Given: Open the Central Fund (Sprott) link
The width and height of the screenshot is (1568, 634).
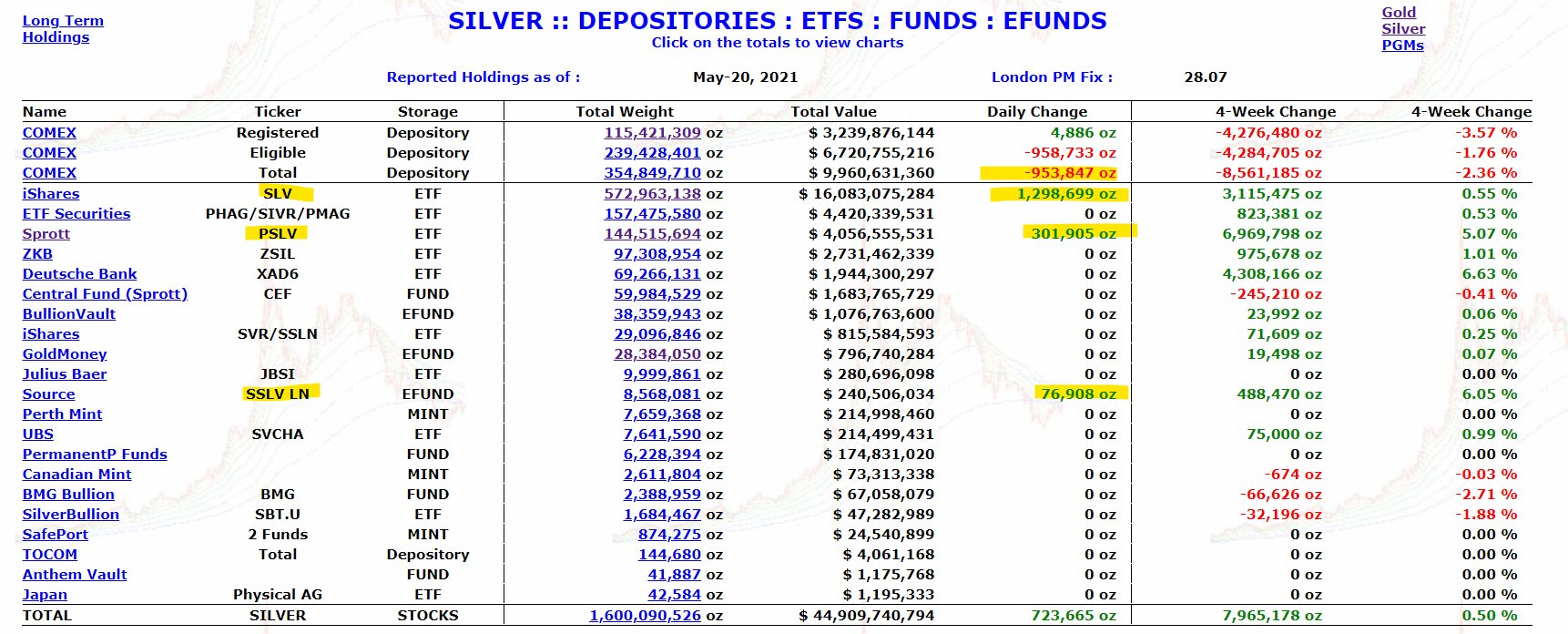Looking at the screenshot, I should coord(105,294).
